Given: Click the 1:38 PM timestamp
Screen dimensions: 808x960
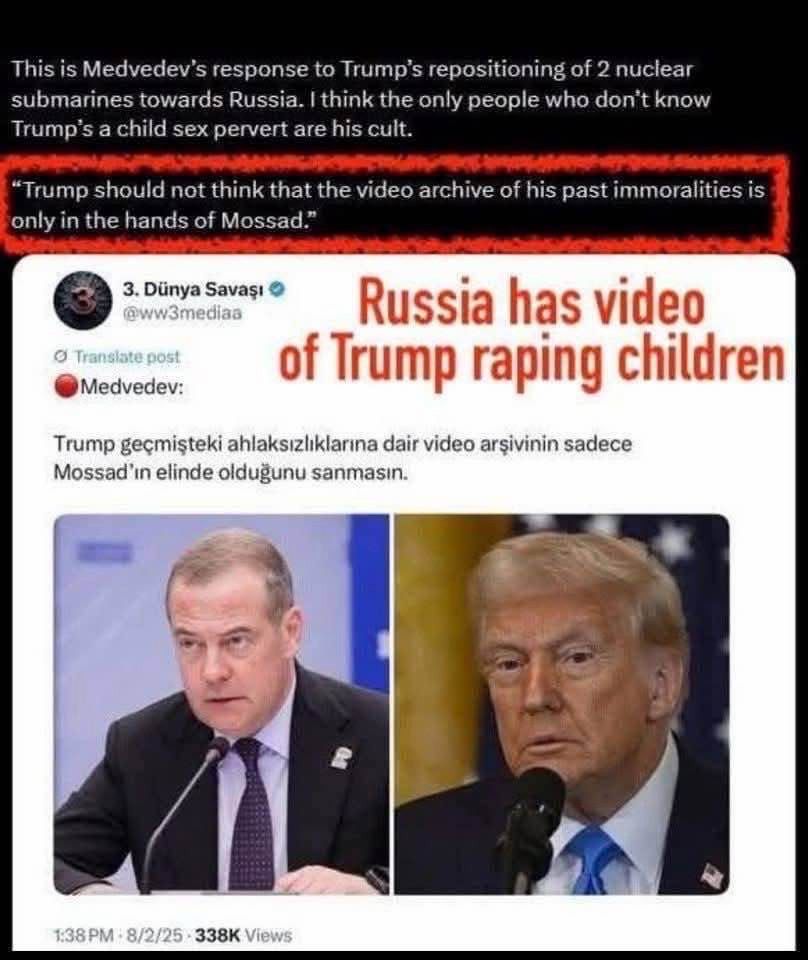Looking at the screenshot, I should 84,936.
